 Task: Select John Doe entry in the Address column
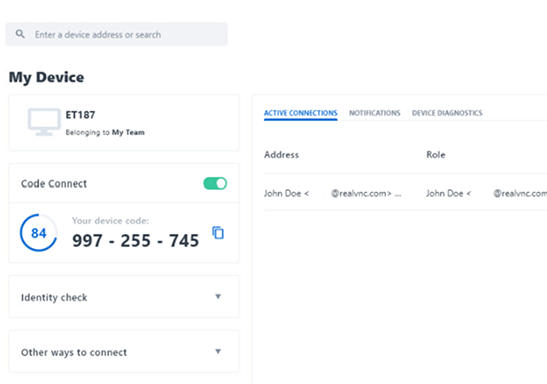332,193
